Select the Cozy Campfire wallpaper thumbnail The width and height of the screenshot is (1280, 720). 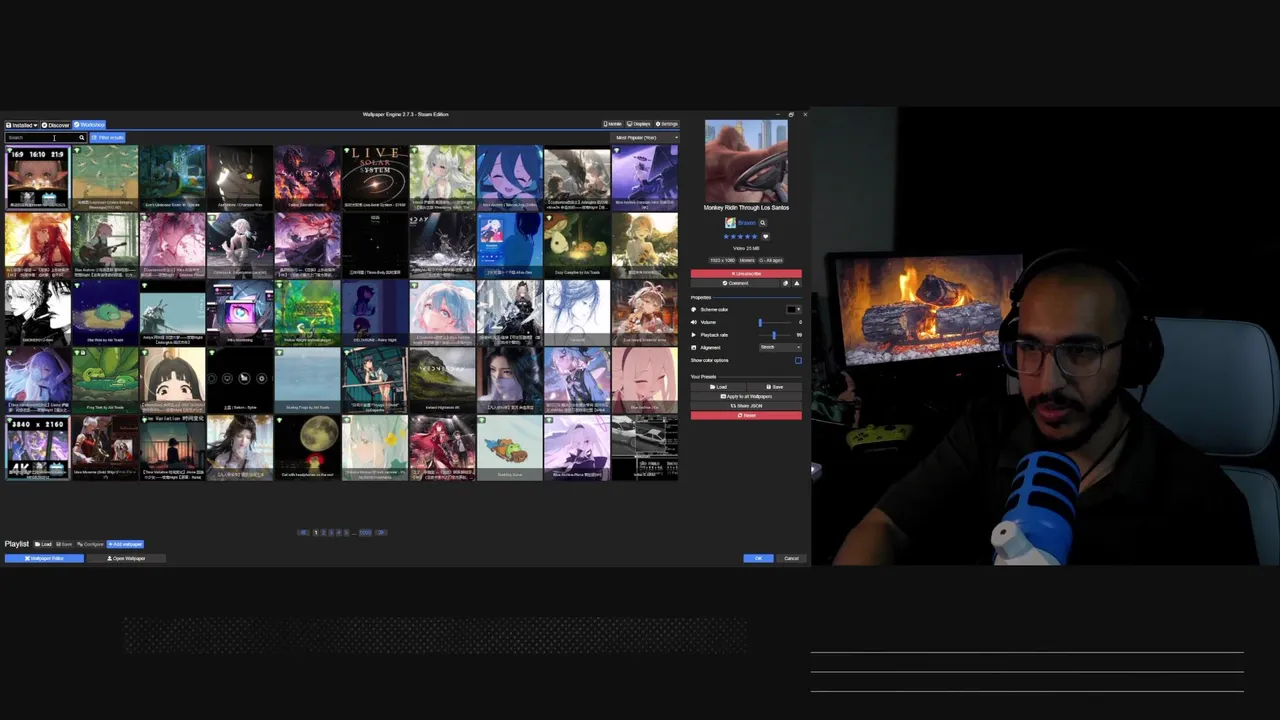coord(577,244)
